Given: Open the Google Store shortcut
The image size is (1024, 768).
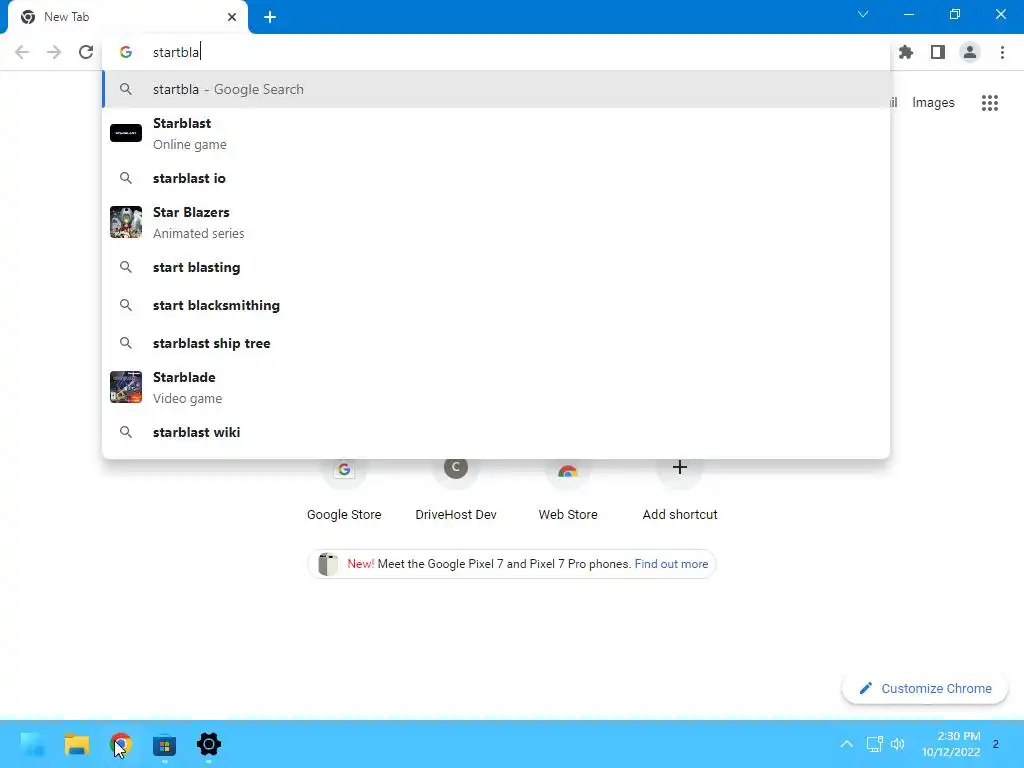Looking at the screenshot, I should pyautogui.click(x=344, y=490).
